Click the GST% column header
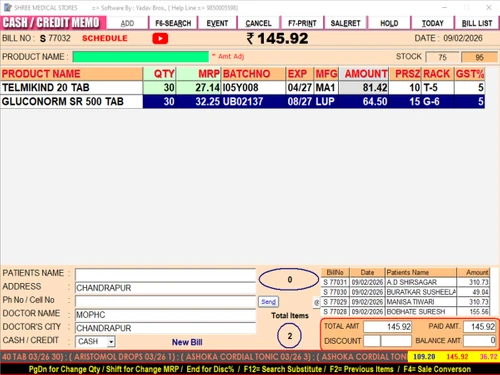The width and height of the screenshot is (500, 375). click(470, 74)
